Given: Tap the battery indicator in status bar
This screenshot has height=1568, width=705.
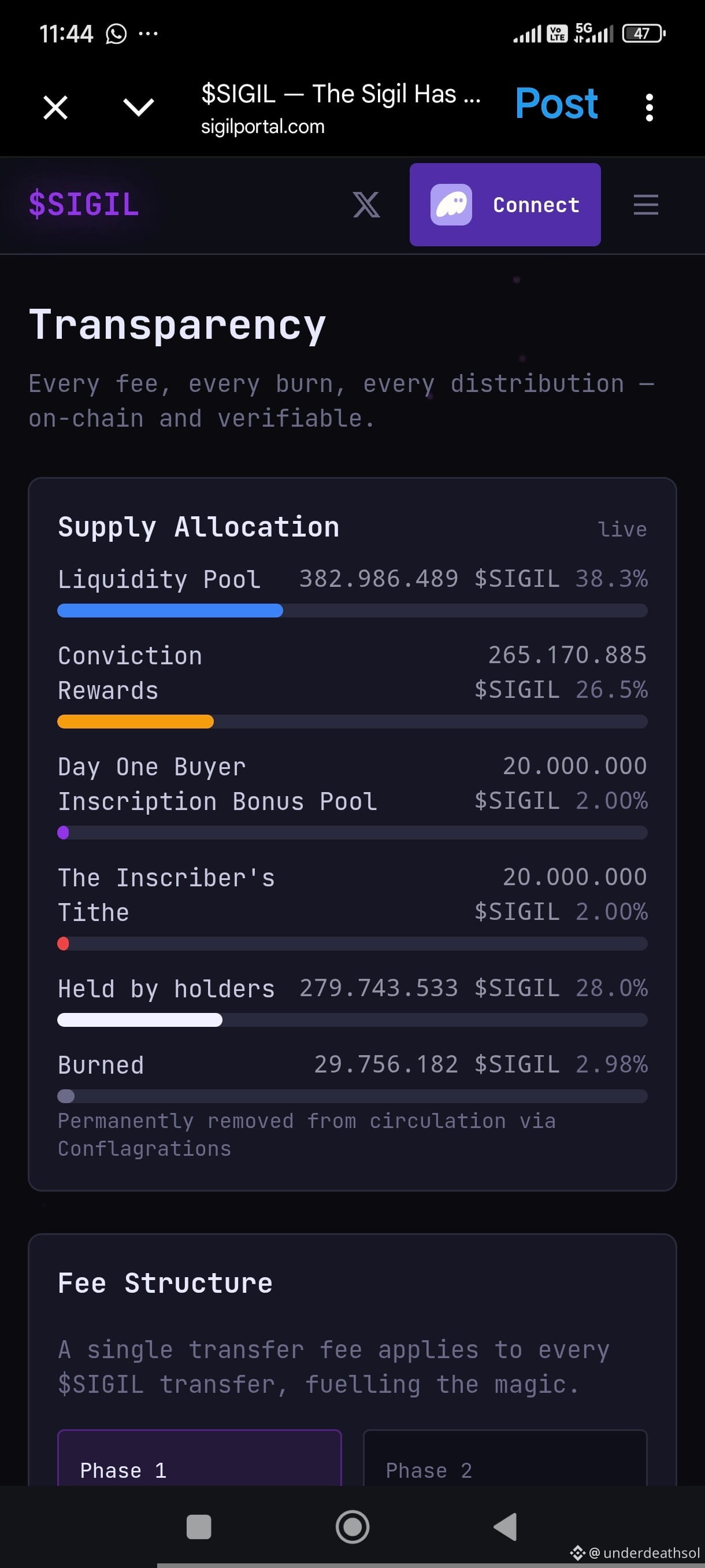Looking at the screenshot, I should point(644,34).
